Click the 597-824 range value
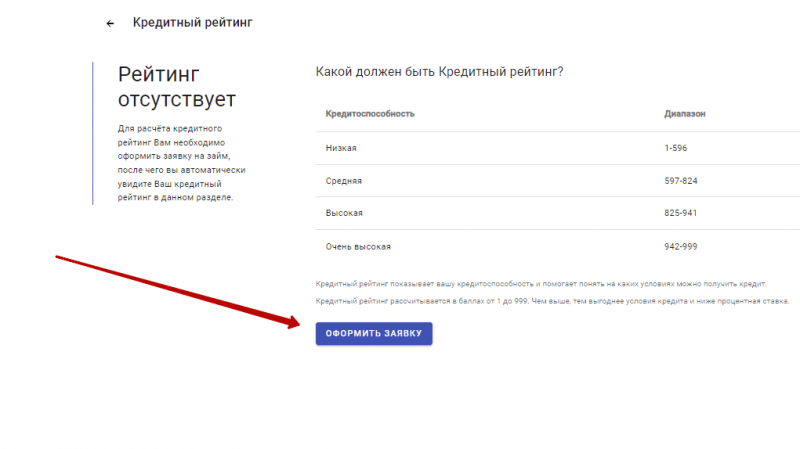The height and width of the screenshot is (449, 800). [x=680, y=181]
